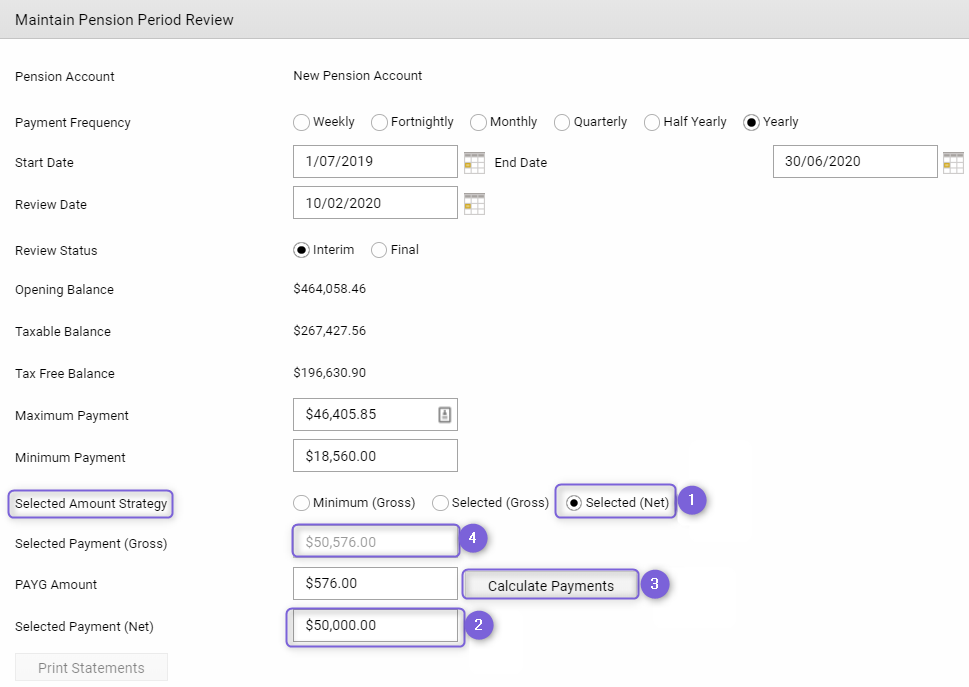Viewport: 969px width, 687px height.
Task: Open calendar picker for Review Date
Action: click(474, 204)
